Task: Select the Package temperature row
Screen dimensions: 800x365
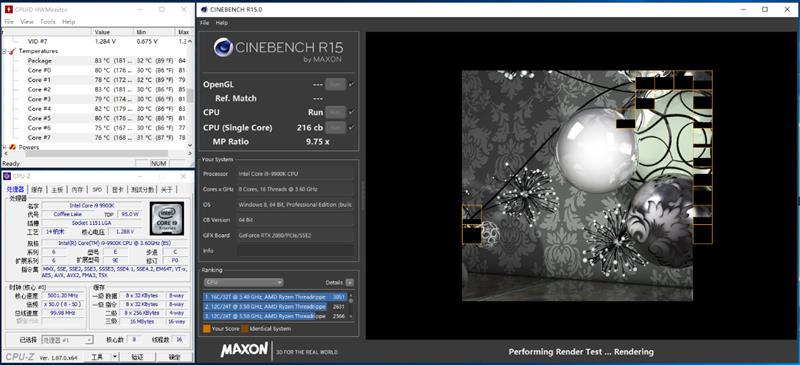Action: pyautogui.click(x=94, y=60)
